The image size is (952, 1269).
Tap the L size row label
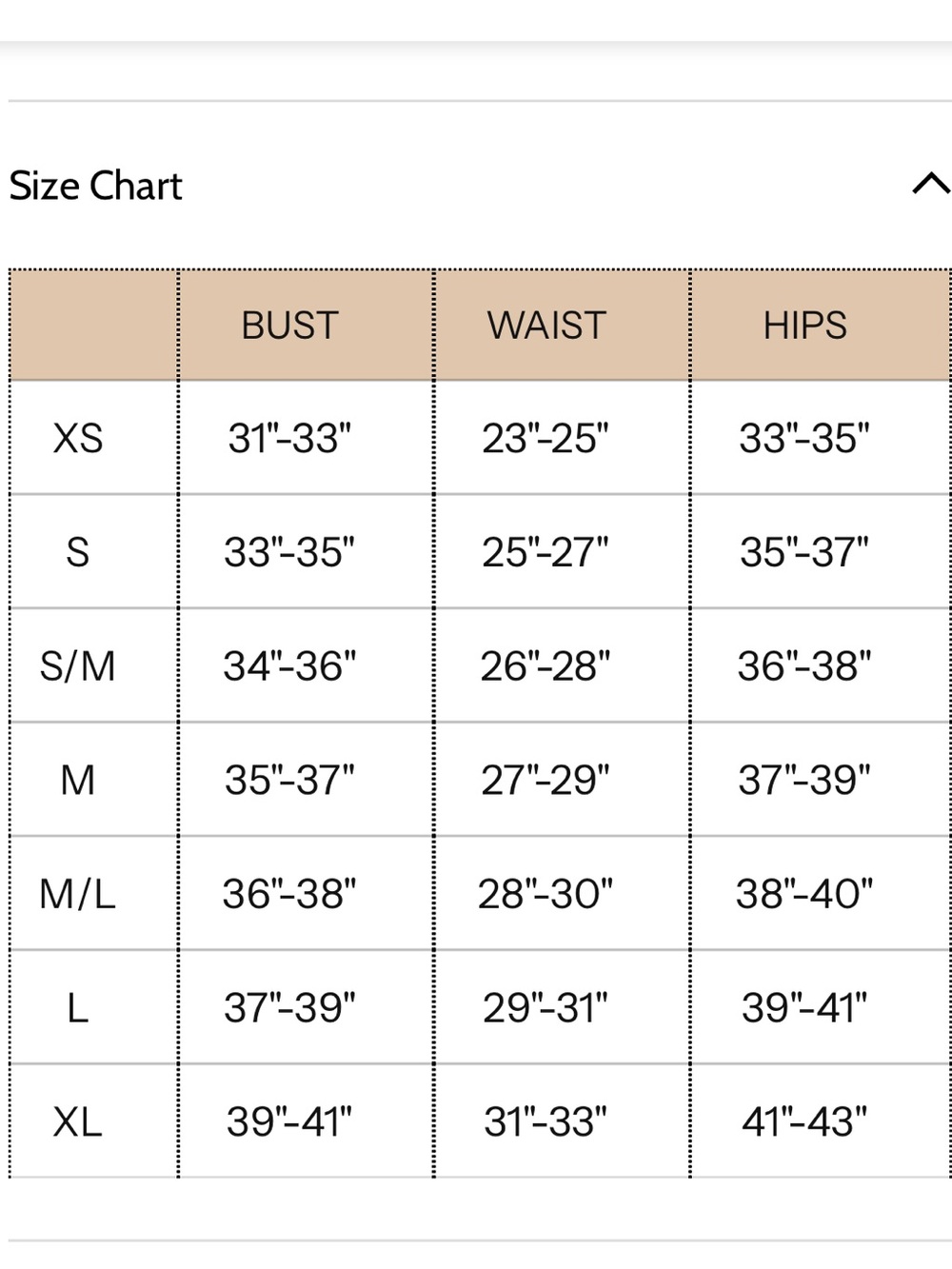click(78, 1008)
